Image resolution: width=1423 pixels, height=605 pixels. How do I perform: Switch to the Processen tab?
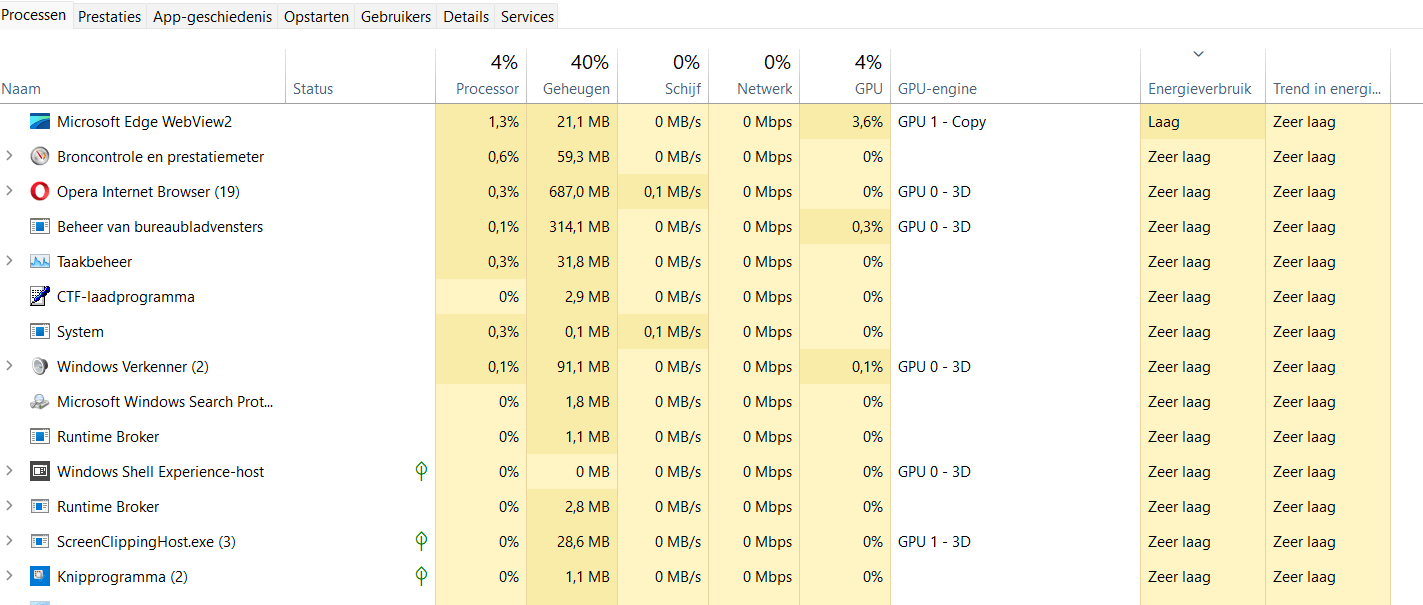tap(35, 15)
